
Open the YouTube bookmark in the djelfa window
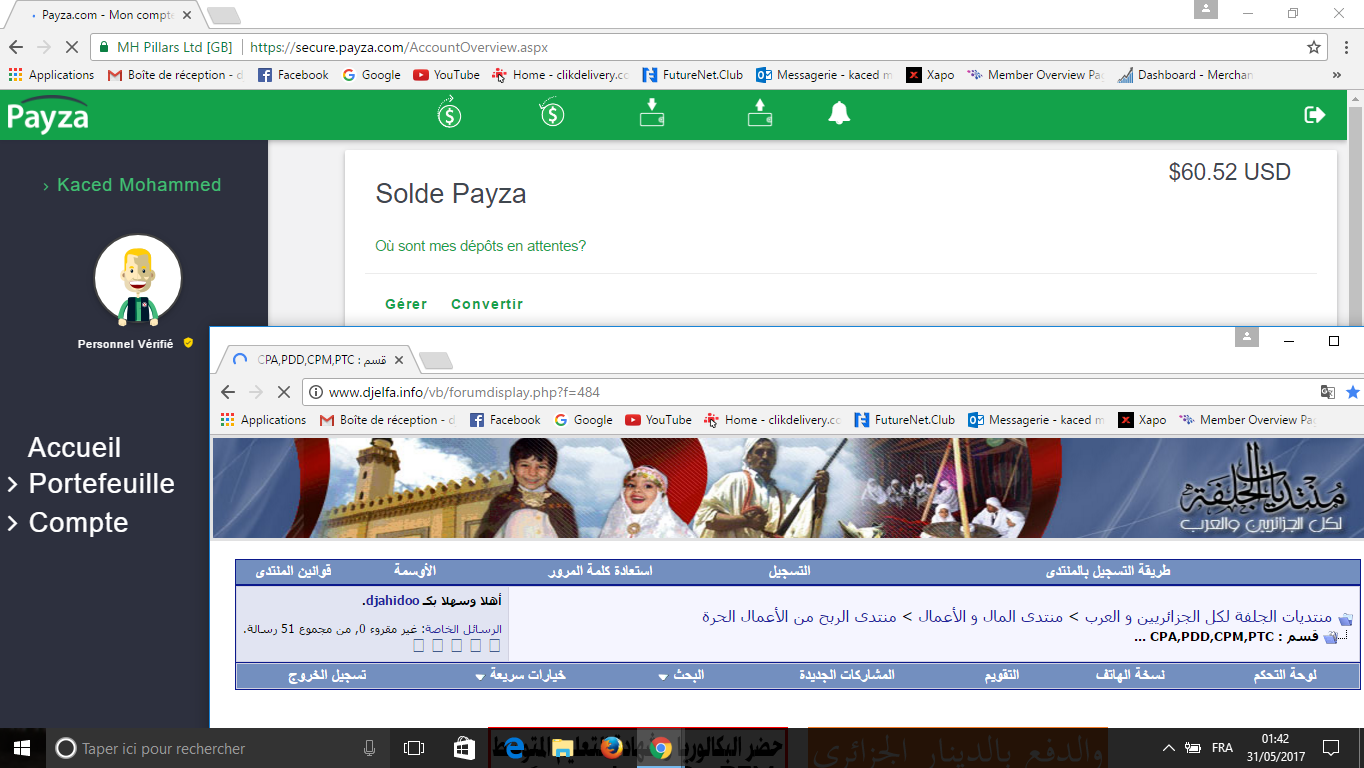pyautogui.click(x=658, y=420)
